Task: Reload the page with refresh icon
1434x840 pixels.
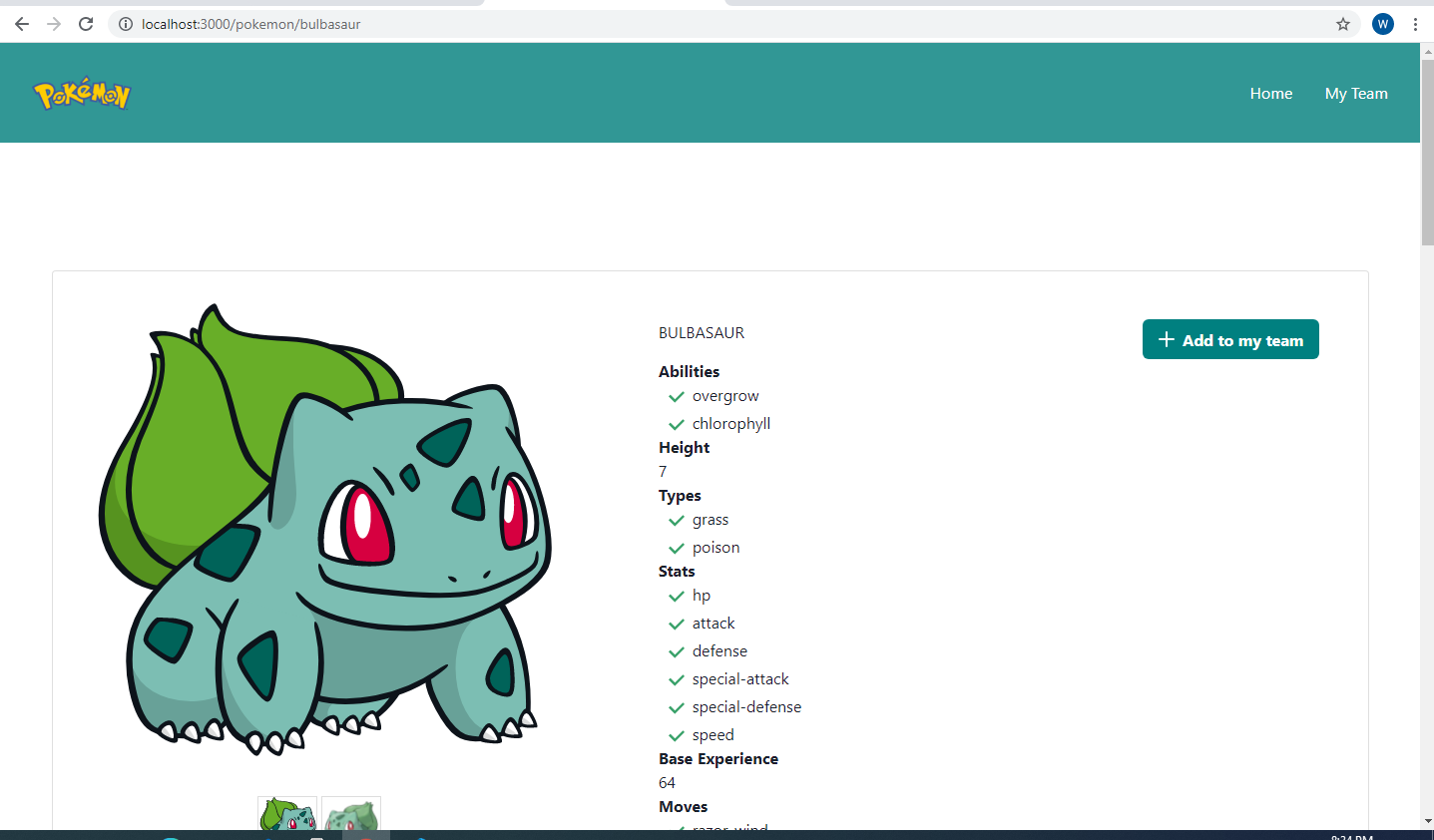Action: coord(86,24)
